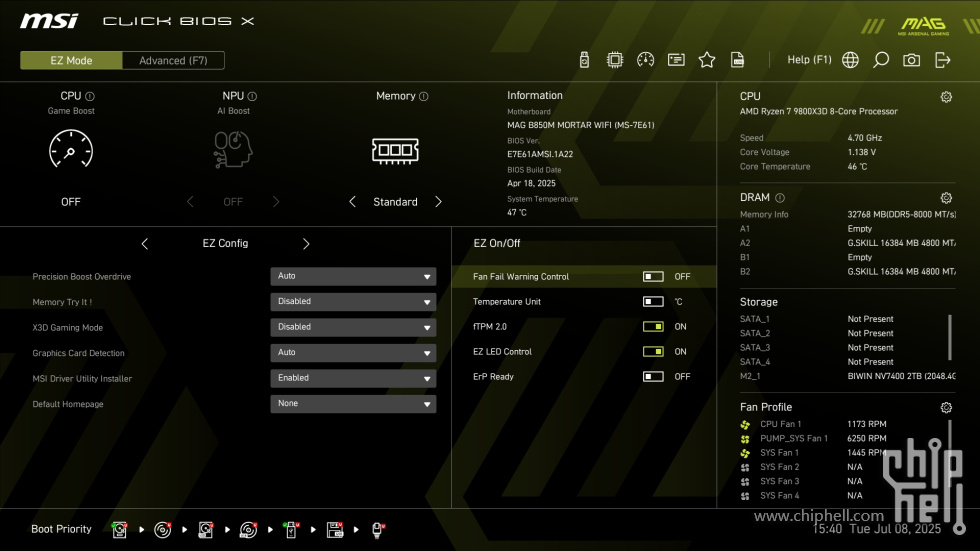Screen dimensions: 980x551
Task: Click next Memory profile arrow
Action: 438,202
